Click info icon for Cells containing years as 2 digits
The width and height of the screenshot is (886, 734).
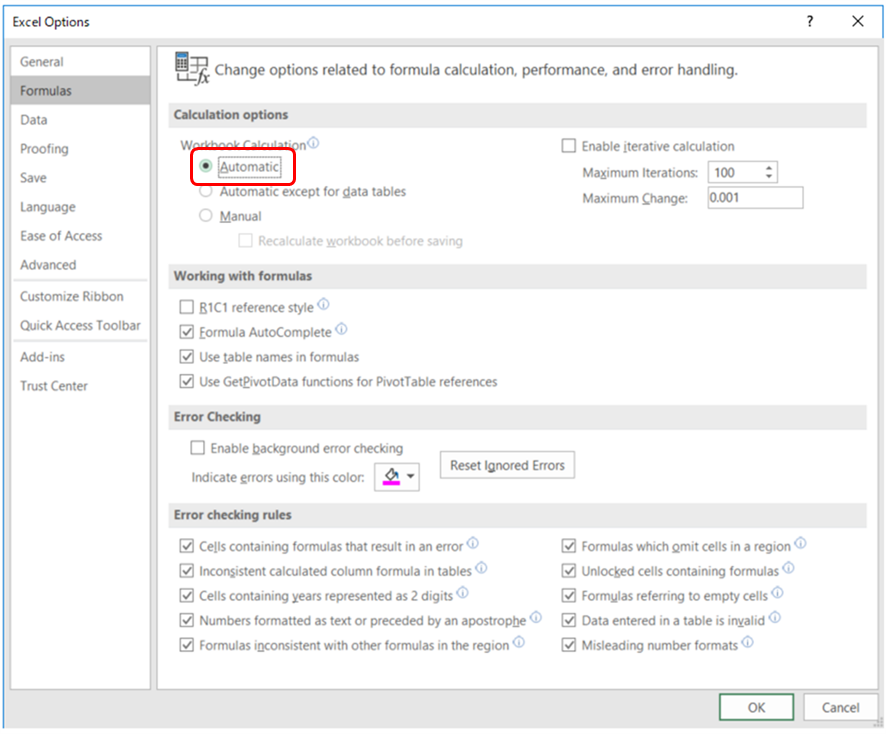point(462,592)
